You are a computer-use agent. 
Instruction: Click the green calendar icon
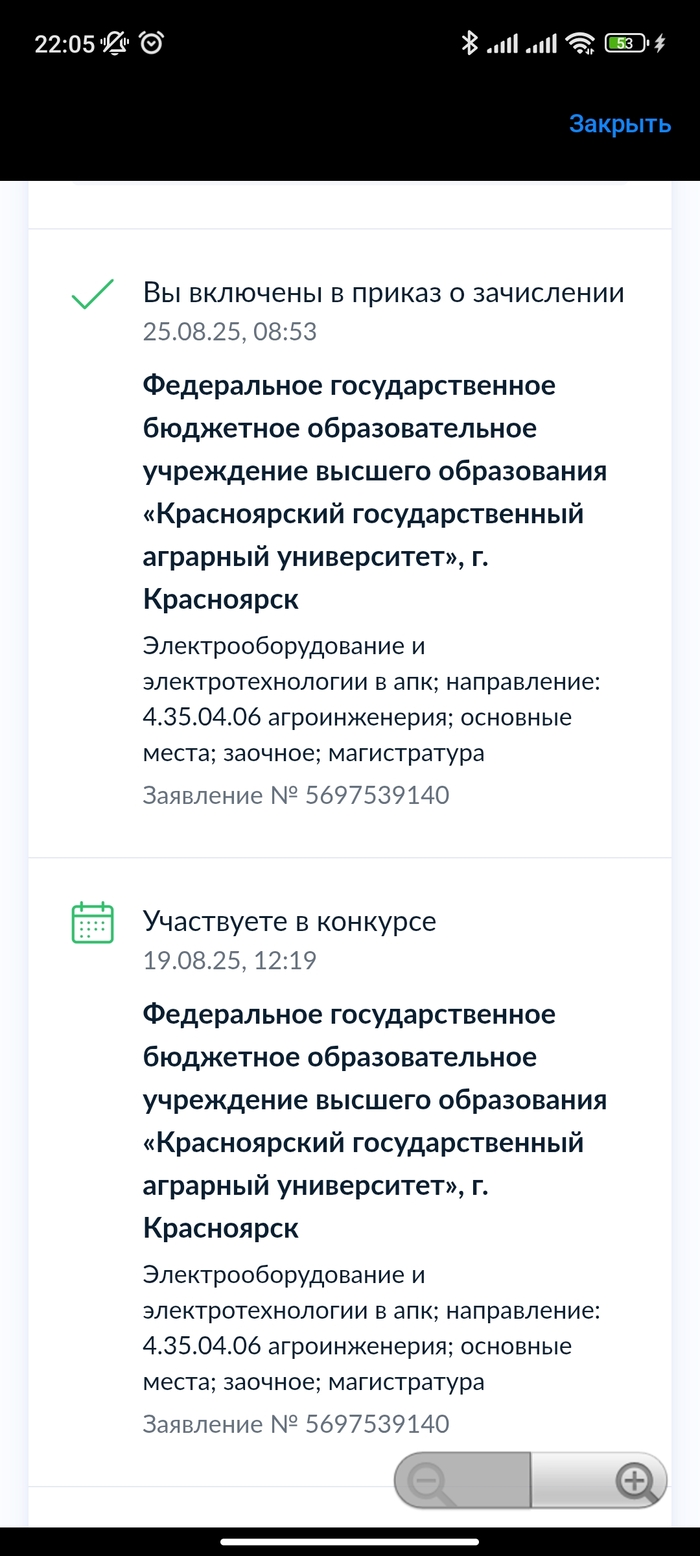click(x=92, y=922)
